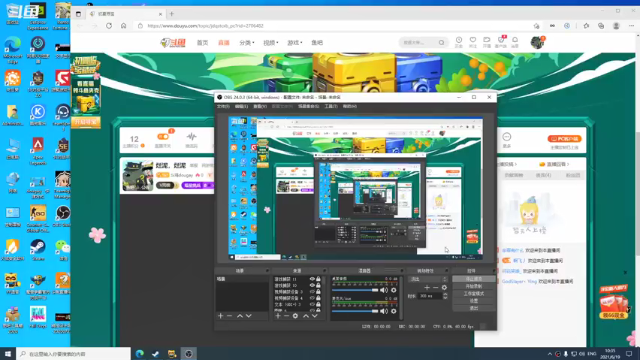Open the Windows Start menu
The height and width of the screenshot is (360, 640).
8,353
